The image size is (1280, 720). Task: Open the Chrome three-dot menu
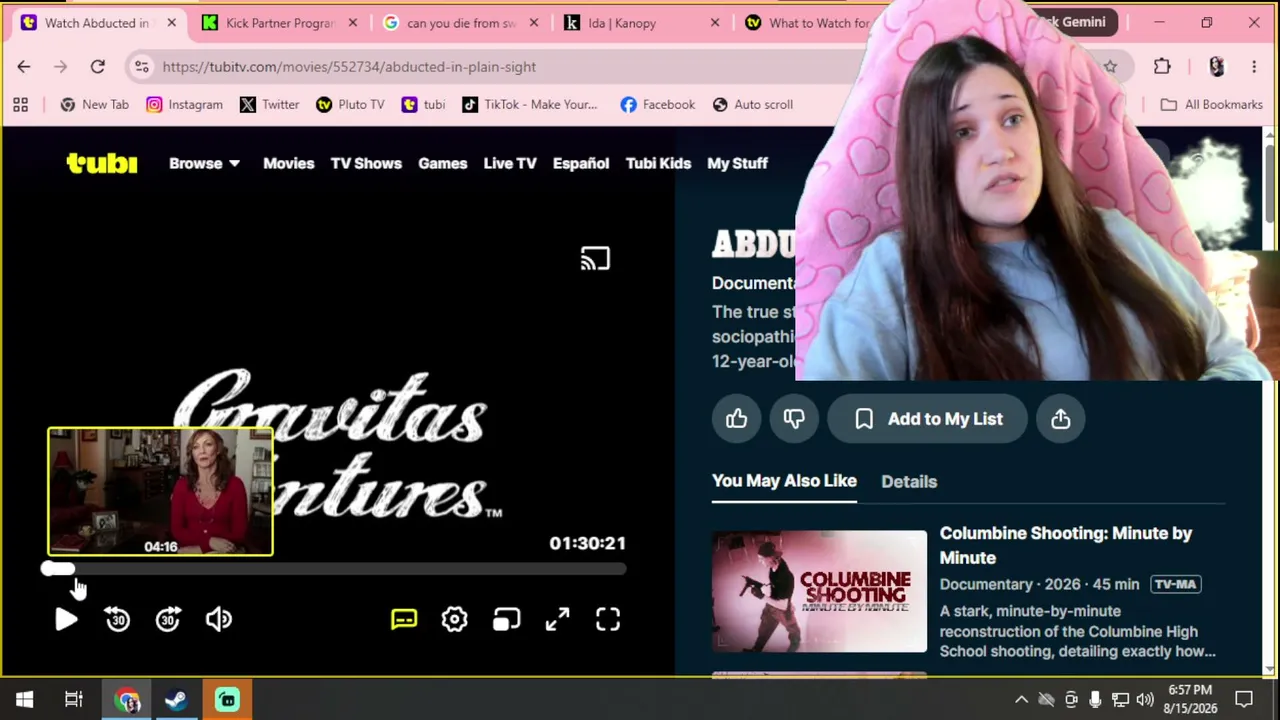coord(1254,67)
